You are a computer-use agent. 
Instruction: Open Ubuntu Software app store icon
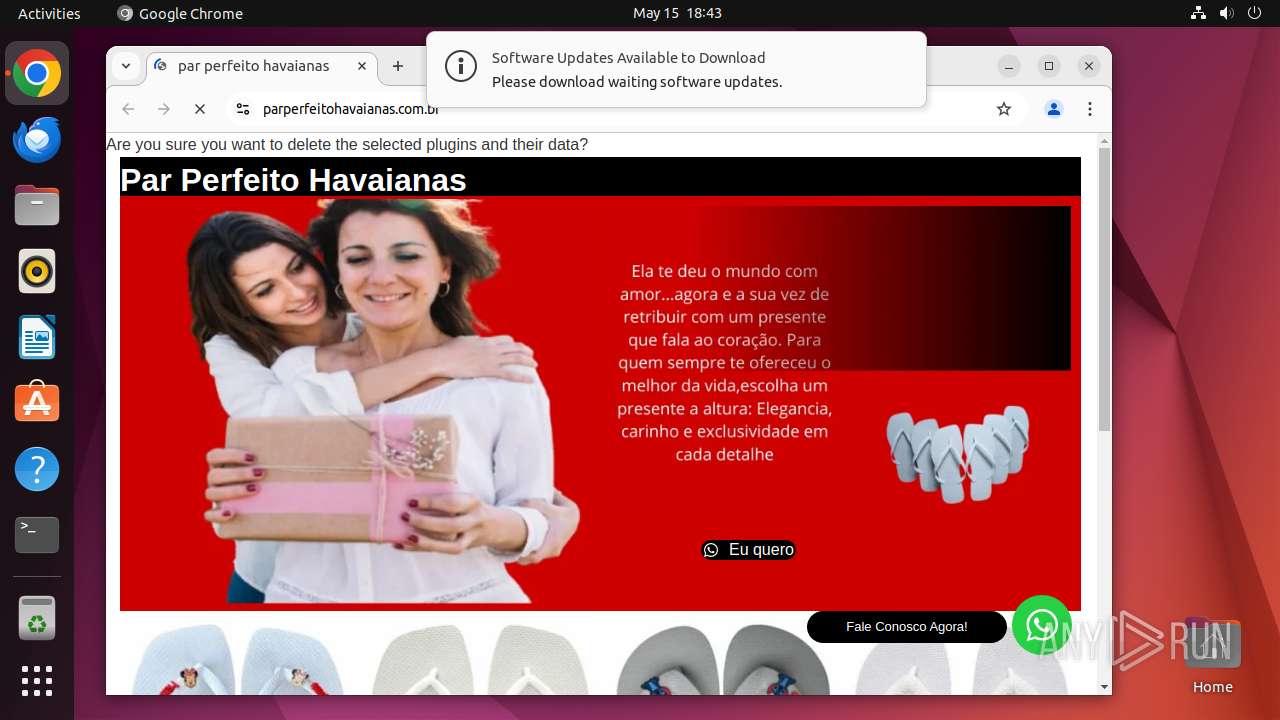pos(37,402)
